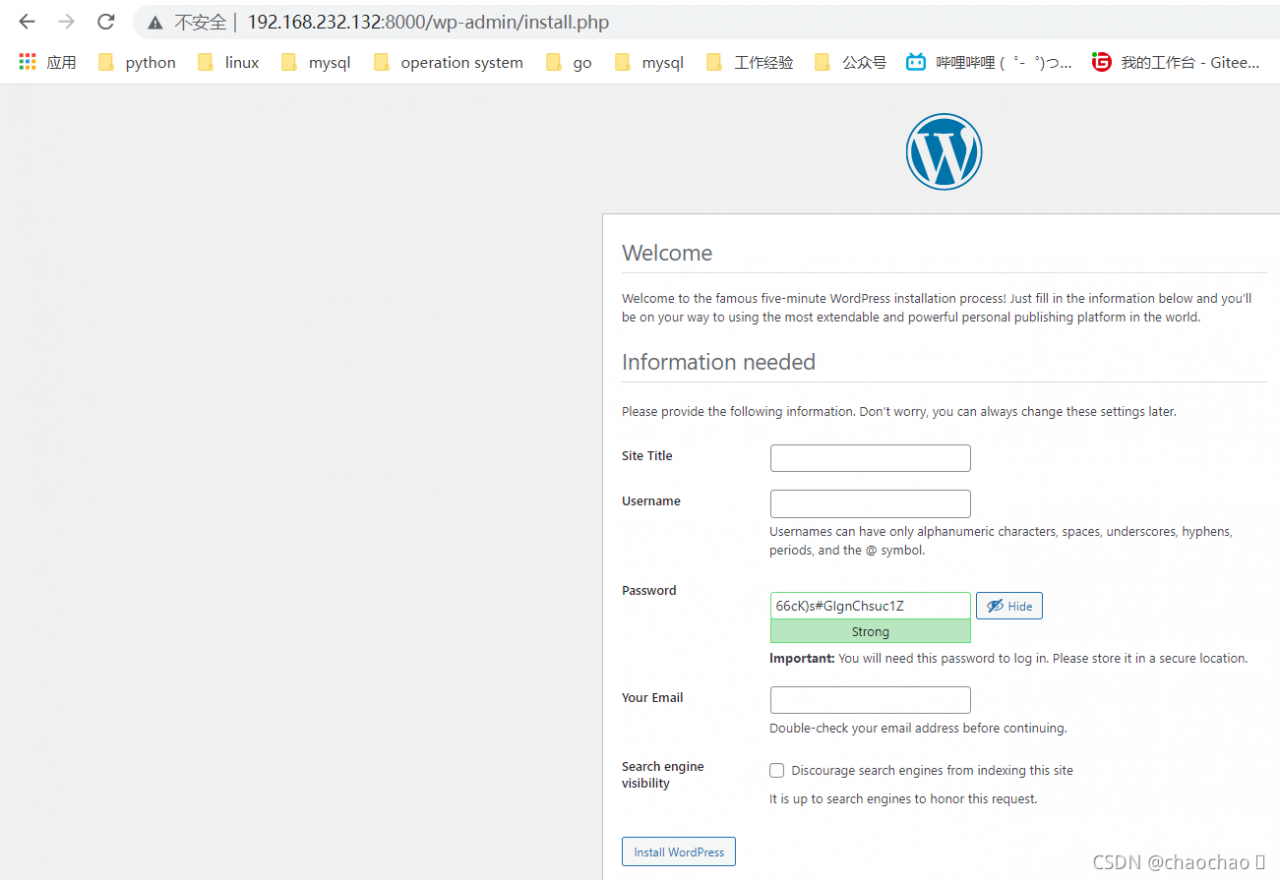Image resolution: width=1280 pixels, height=880 pixels.
Task: Click into the Username text box
Action: (870, 504)
